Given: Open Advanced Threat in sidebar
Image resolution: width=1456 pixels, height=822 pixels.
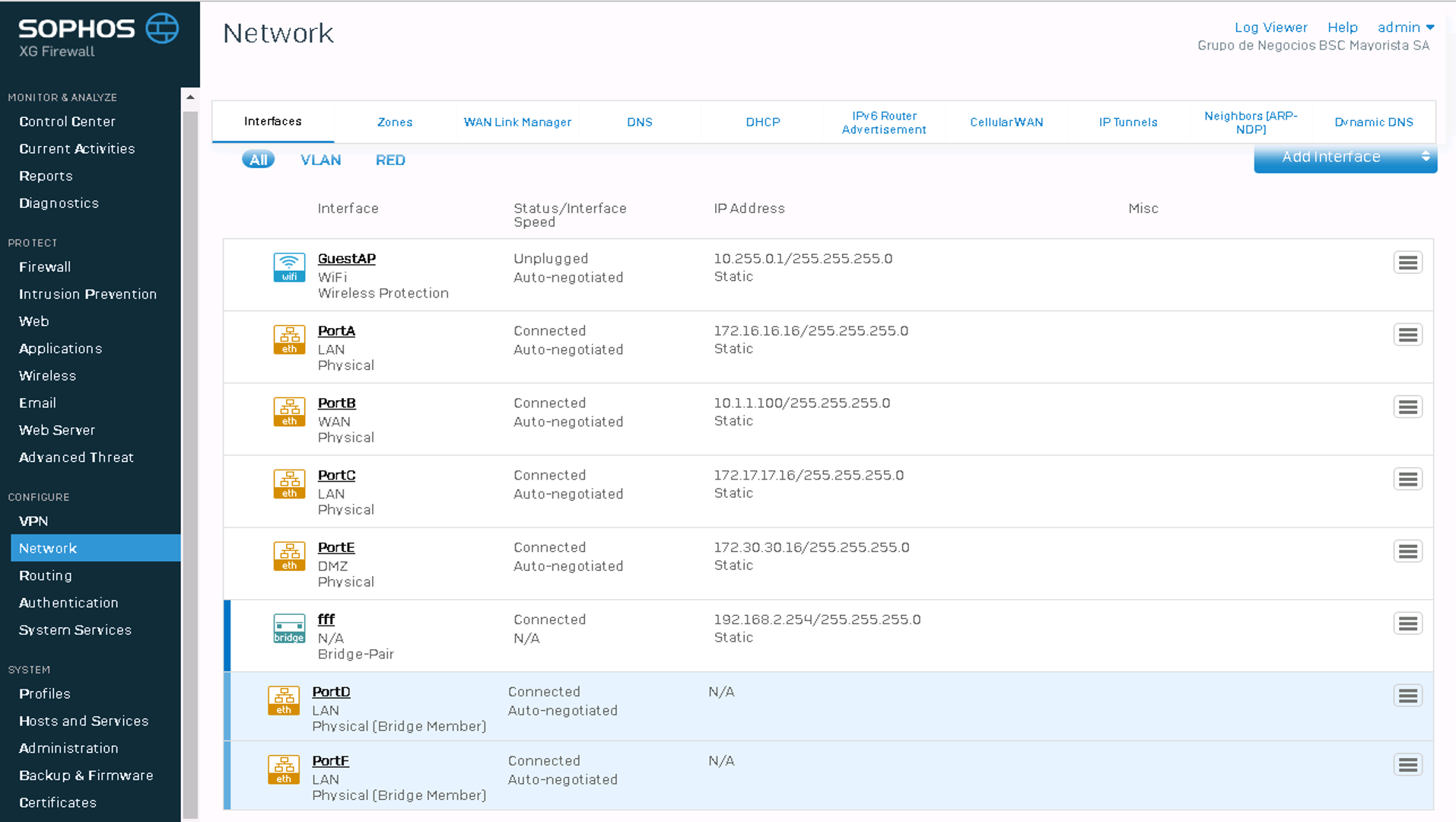Looking at the screenshot, I should (76, 457).
